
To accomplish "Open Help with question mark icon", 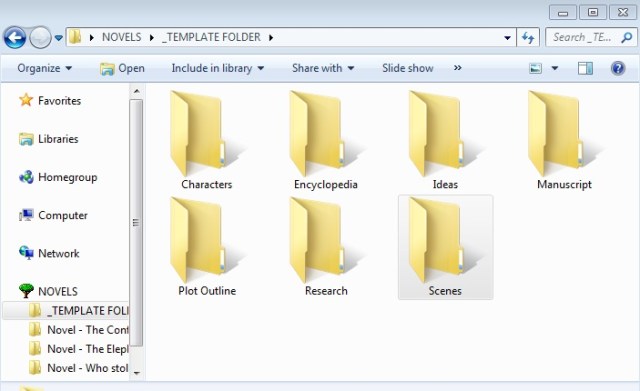I will click(618, 68).
